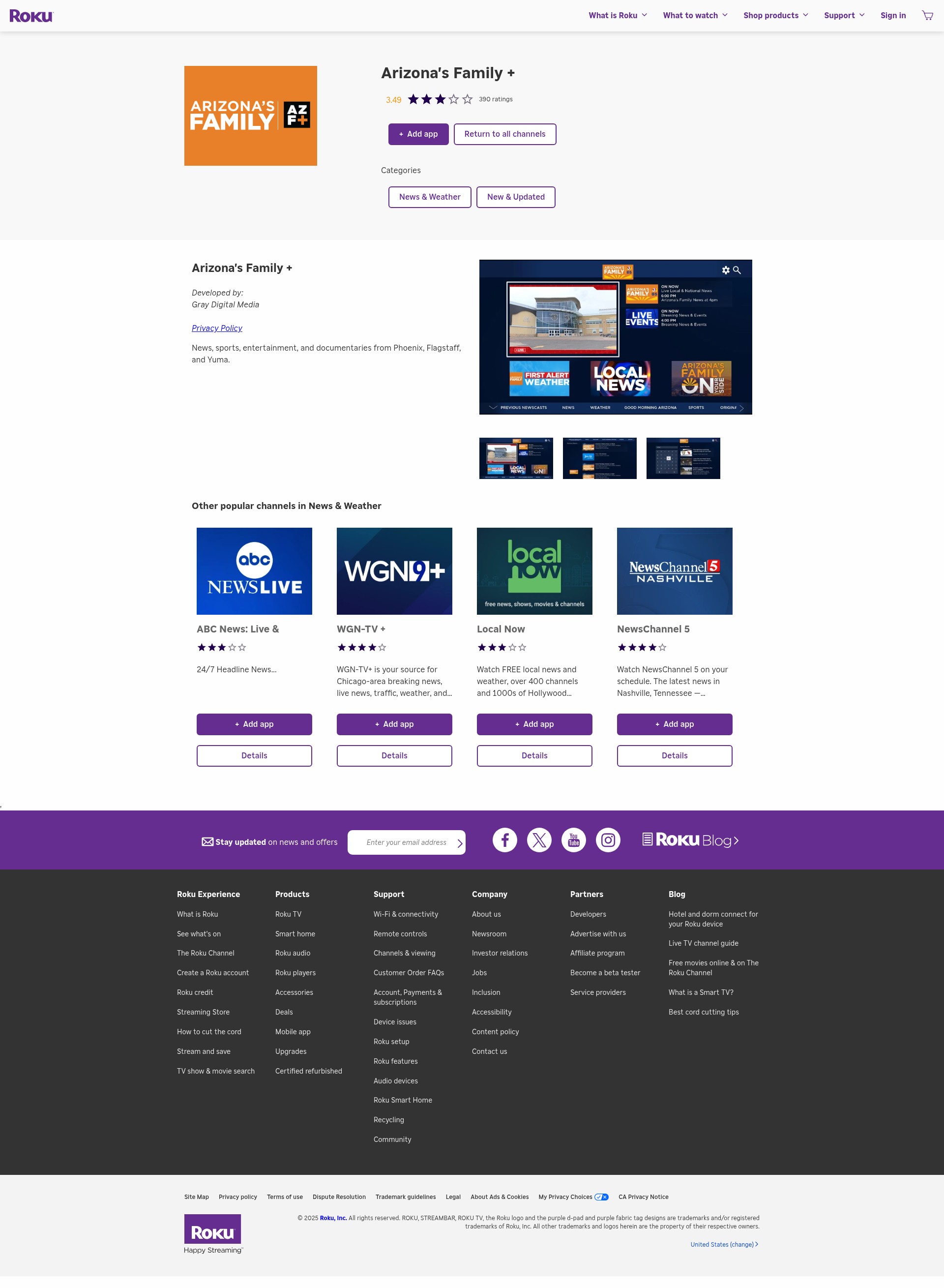Open Trademark guidelines link
Viewport: 944px width, 1288px height.
tap(405, 1197)
